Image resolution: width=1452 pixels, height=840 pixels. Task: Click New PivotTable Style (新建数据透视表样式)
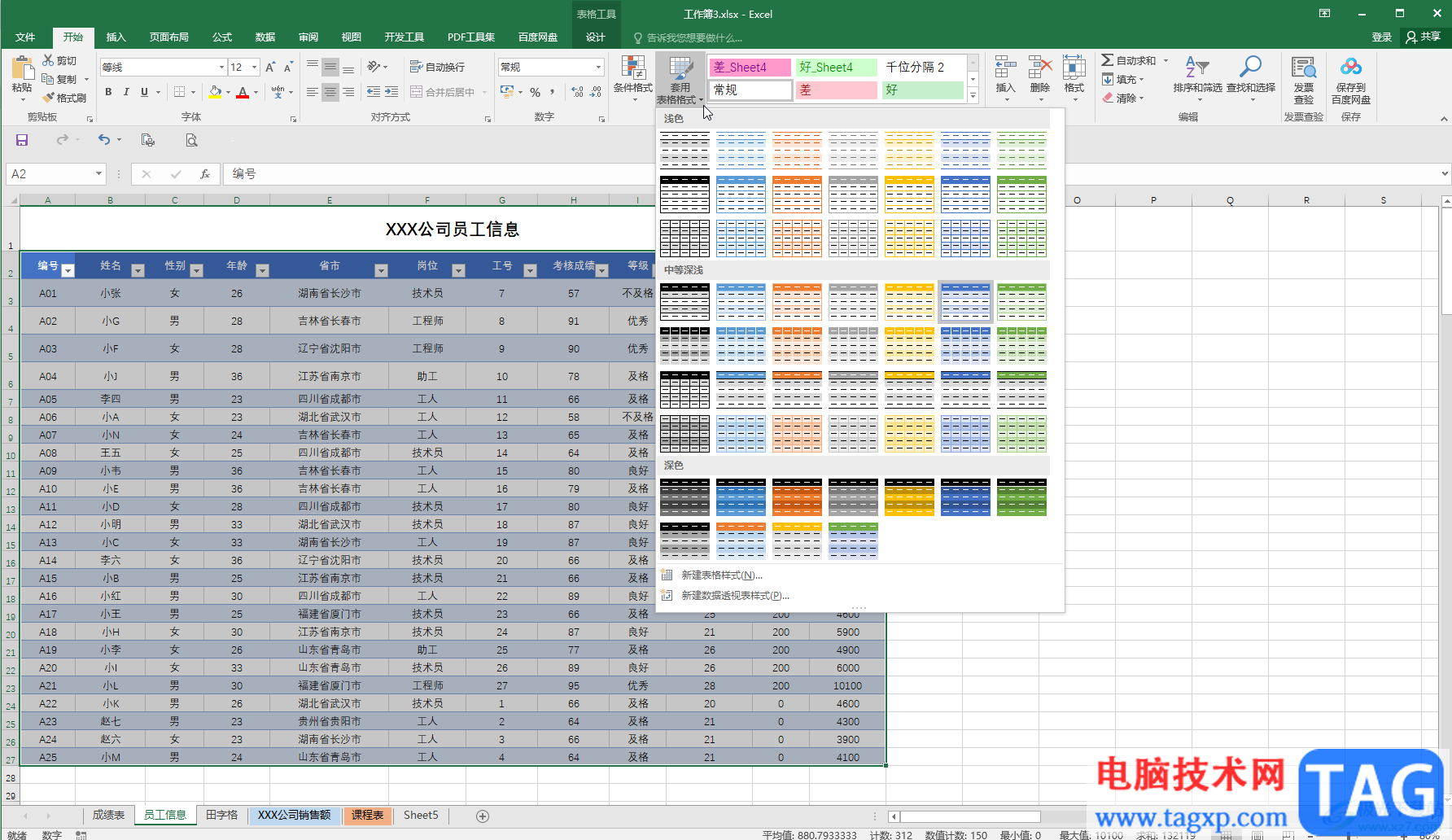coord(735,596)
